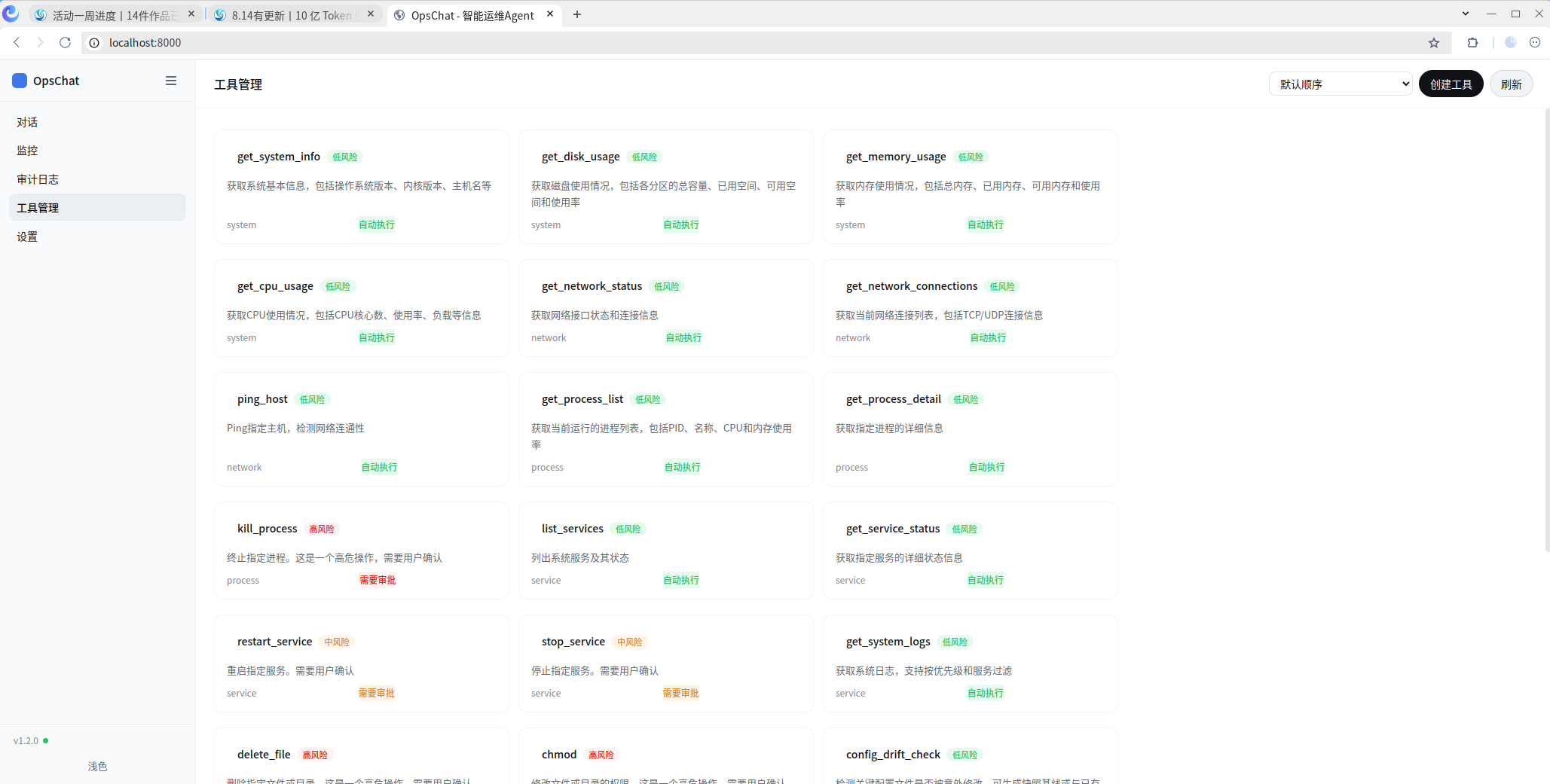Click v1.2.0 version label
1550x784 pixels.
(26, 741)
